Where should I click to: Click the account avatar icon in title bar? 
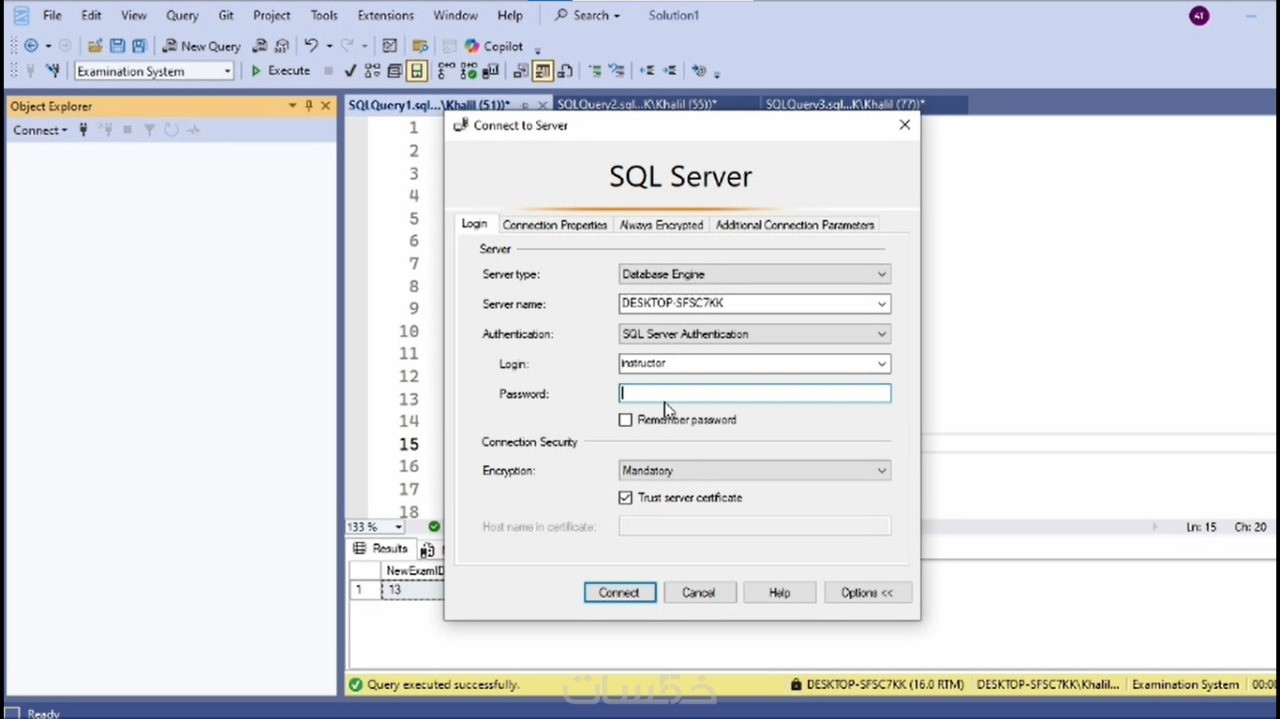1199,15
